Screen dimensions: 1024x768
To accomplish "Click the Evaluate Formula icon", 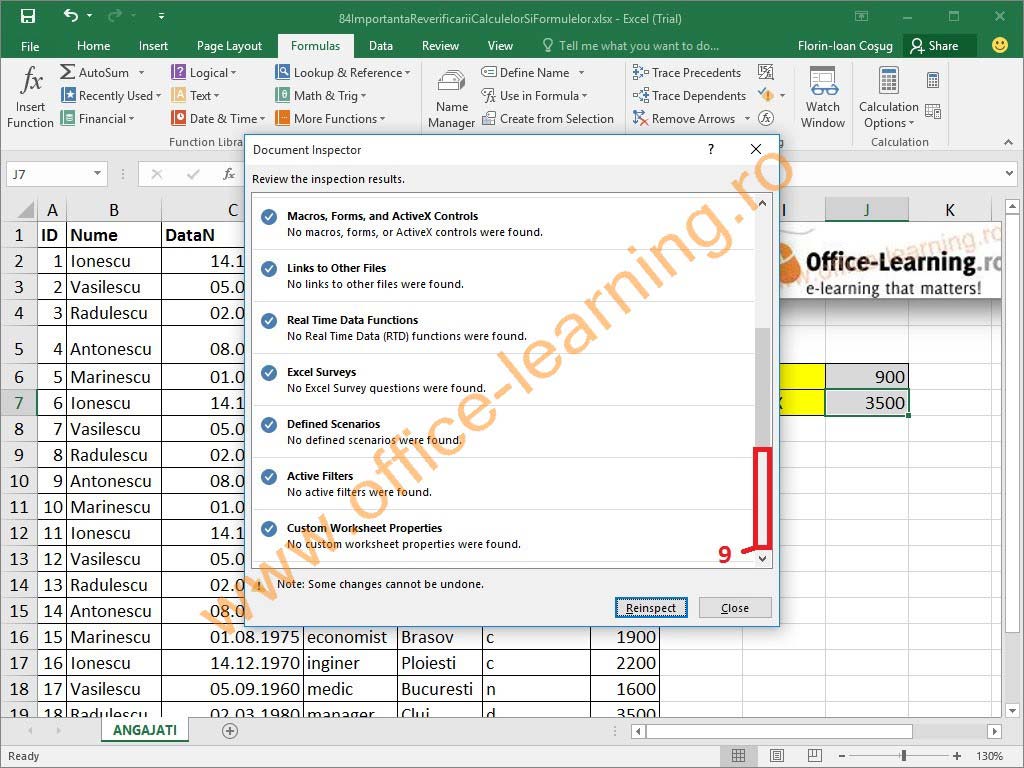I will pyautogui.click(x=765, y=118).
